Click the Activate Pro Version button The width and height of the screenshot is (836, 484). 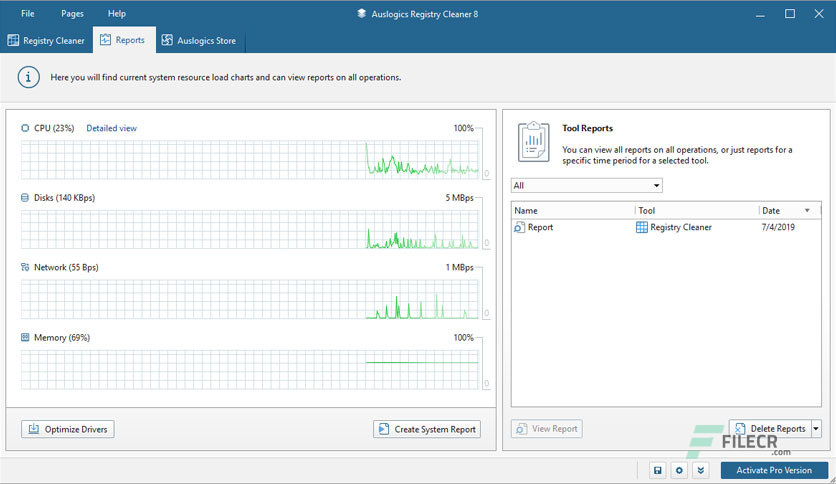coord(774,470)
